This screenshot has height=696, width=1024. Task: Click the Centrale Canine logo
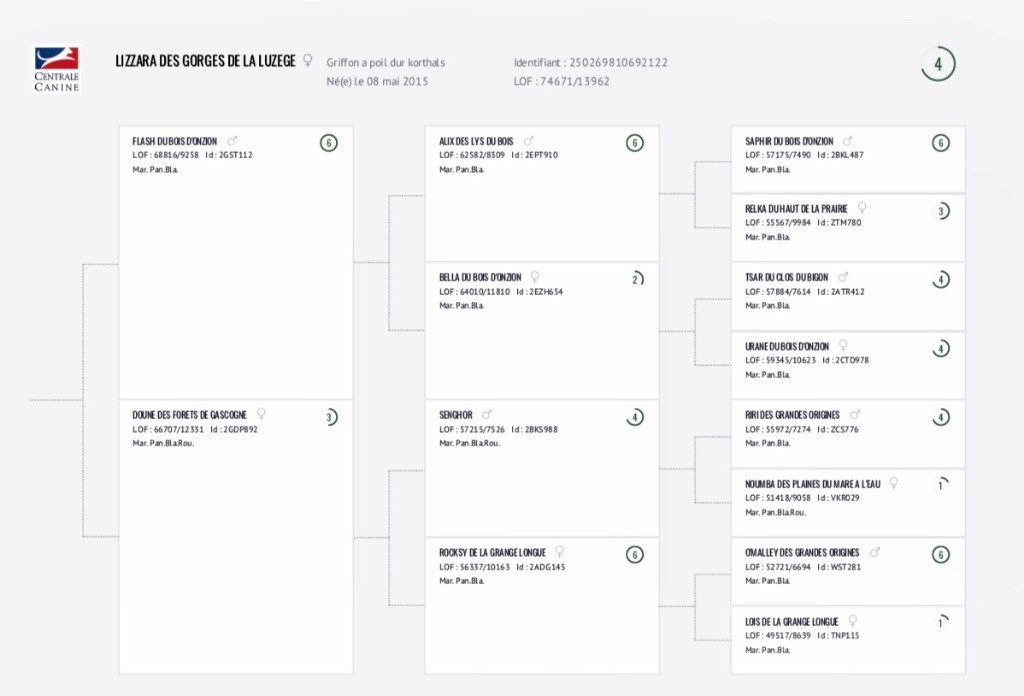(57, 69)
